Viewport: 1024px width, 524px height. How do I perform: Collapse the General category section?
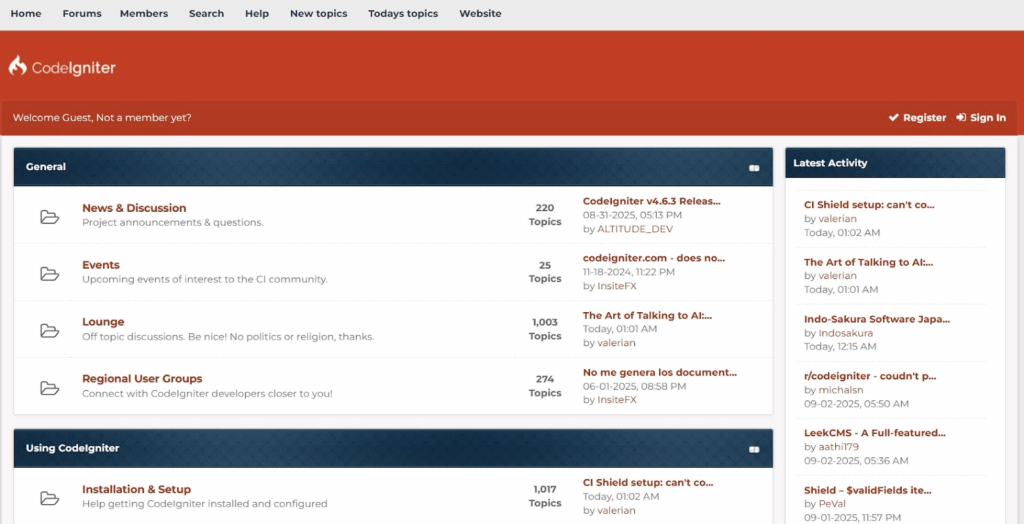pos(754,168)
